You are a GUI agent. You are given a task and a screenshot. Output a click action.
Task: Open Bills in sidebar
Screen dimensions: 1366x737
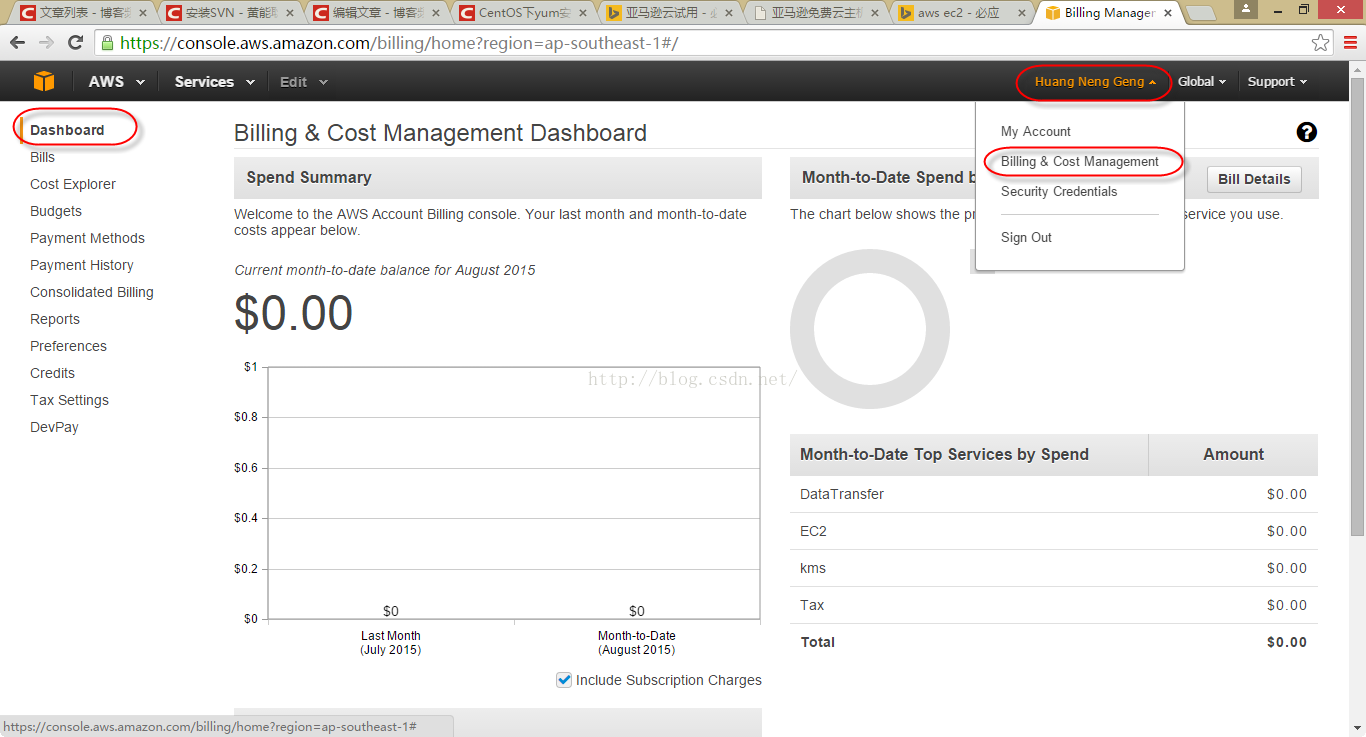click(x=42, y=157)
